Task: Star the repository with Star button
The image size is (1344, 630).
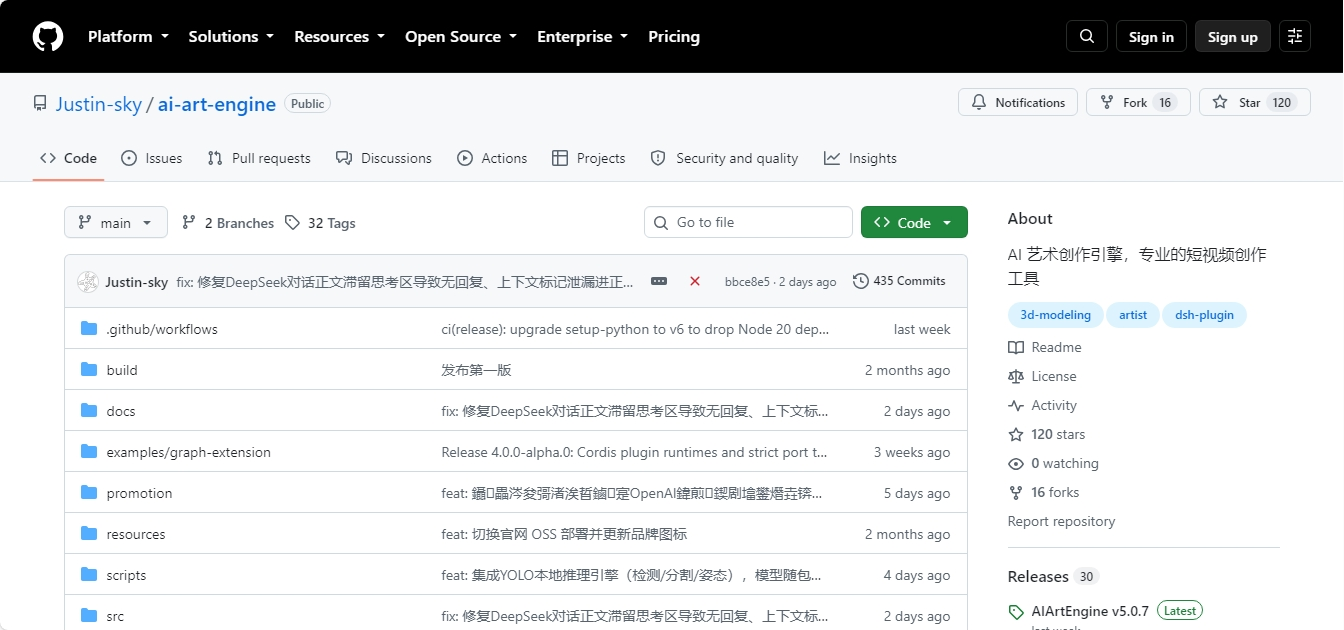Action: (1255, 102)
